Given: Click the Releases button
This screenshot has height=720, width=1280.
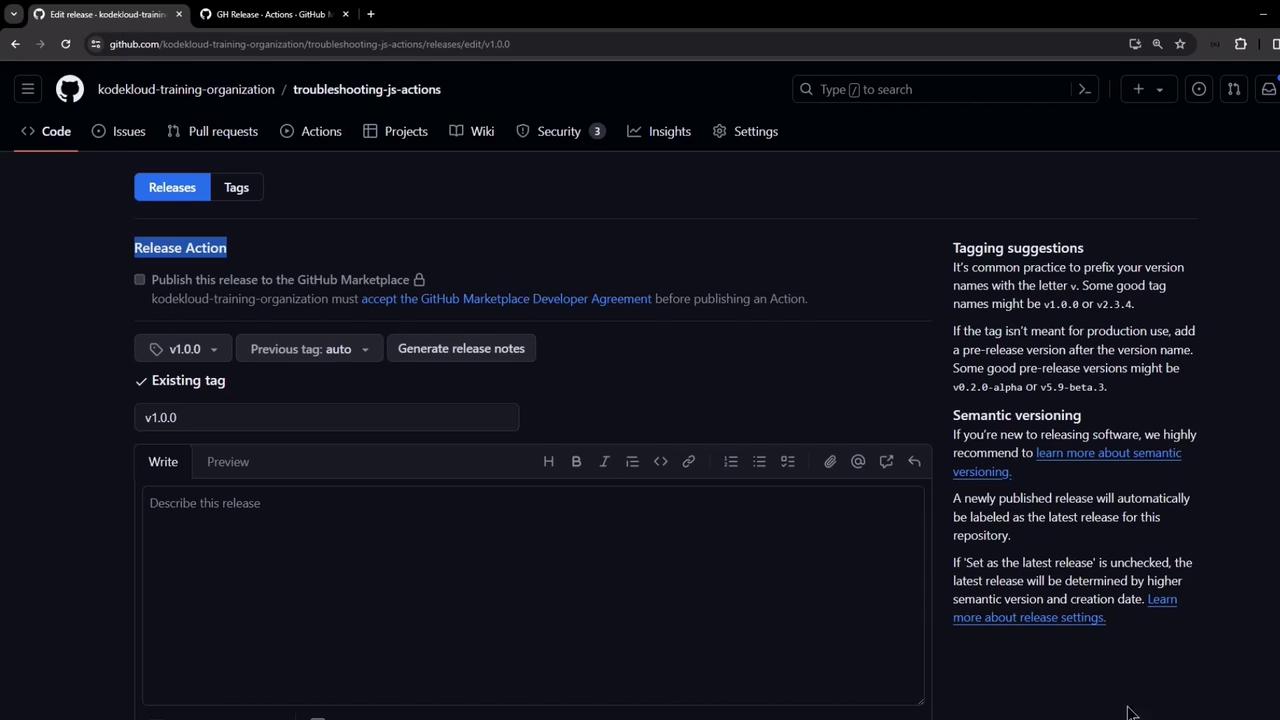Looking at the screenshot, I should (x=172, y=187).
